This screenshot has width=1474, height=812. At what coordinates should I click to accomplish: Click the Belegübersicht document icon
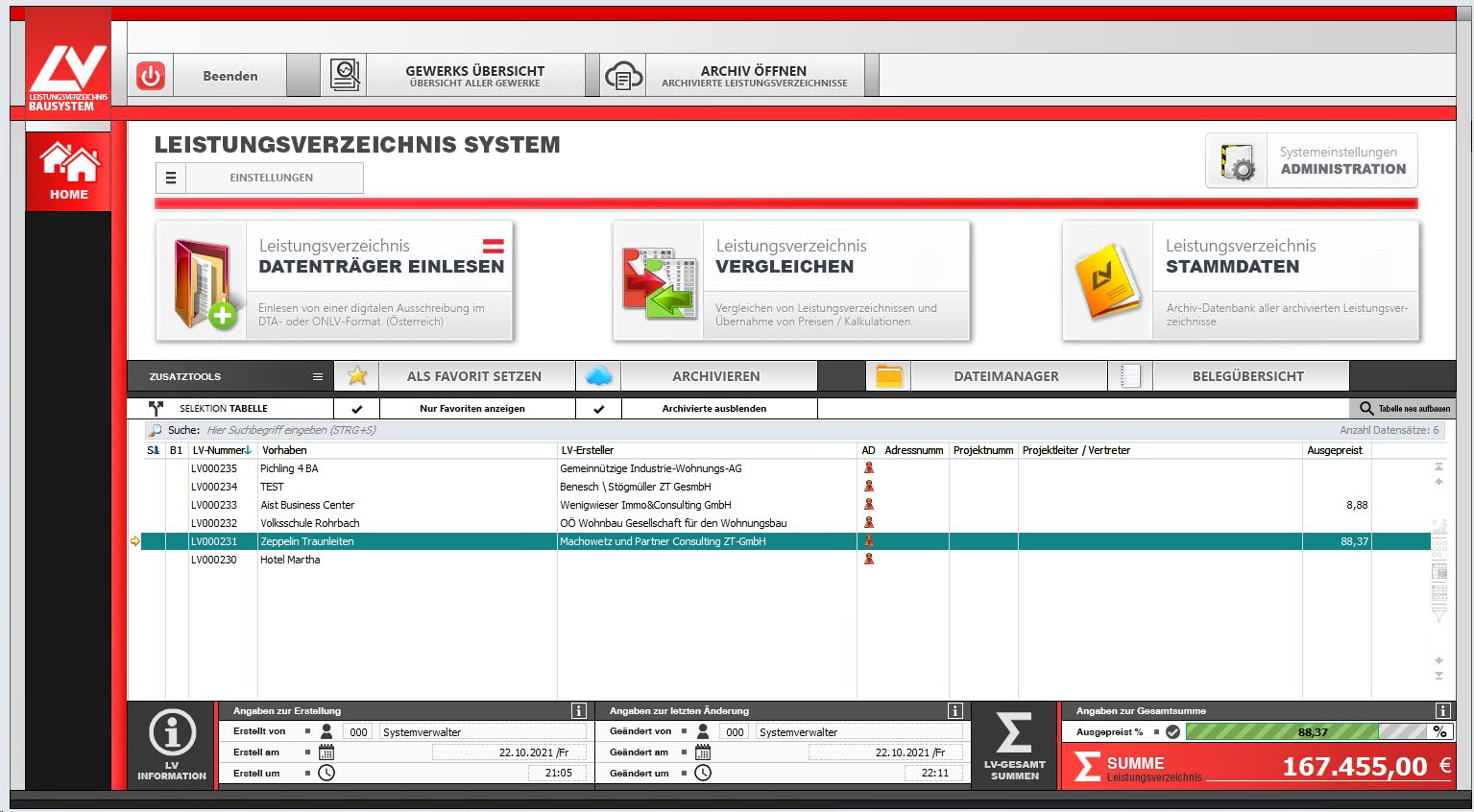point(1130,376)
